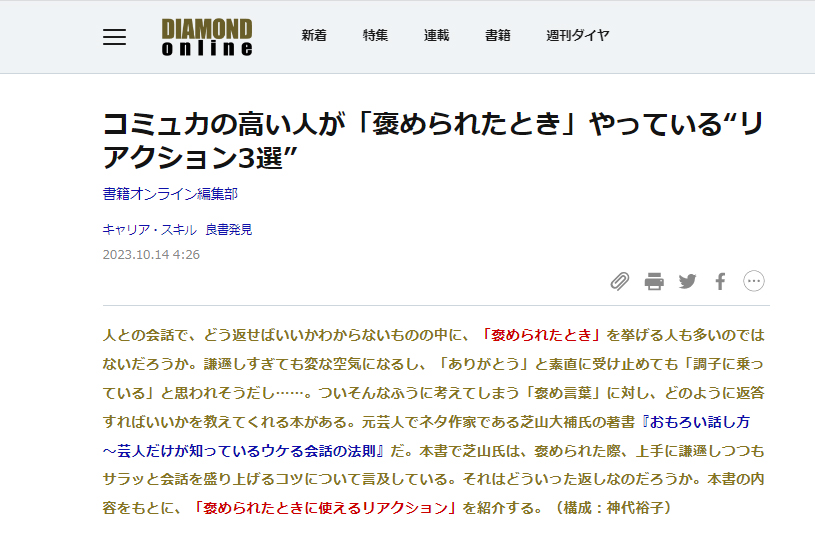The image size is (815, 560).
Task: Navigate to the 書籍 section
Action: click(497, 36)
